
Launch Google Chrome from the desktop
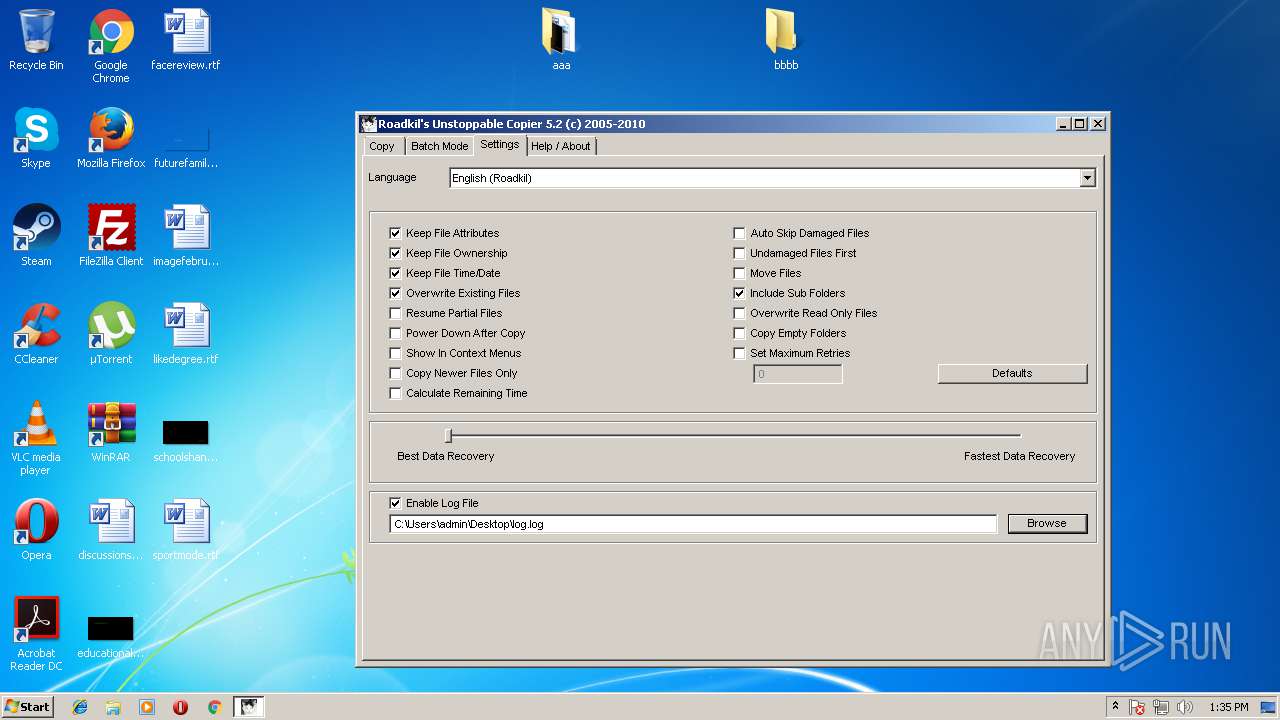click(x=111, y=46)
